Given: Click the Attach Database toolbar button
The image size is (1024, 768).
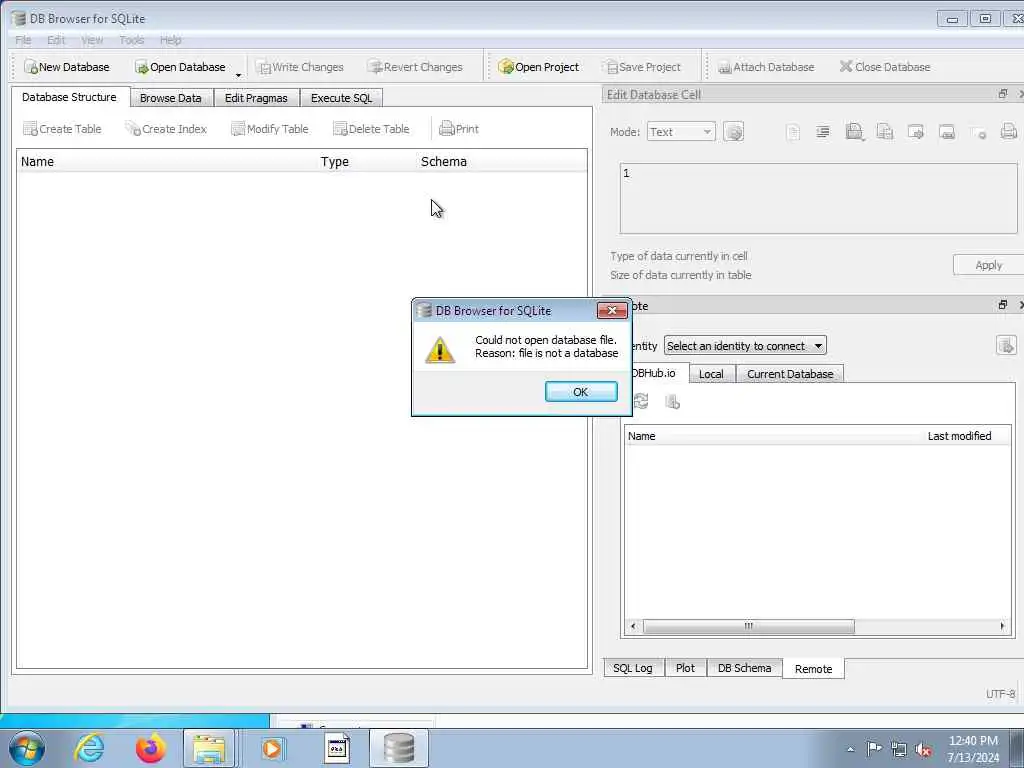Looking at the screenshot, I should coord(766,67).
